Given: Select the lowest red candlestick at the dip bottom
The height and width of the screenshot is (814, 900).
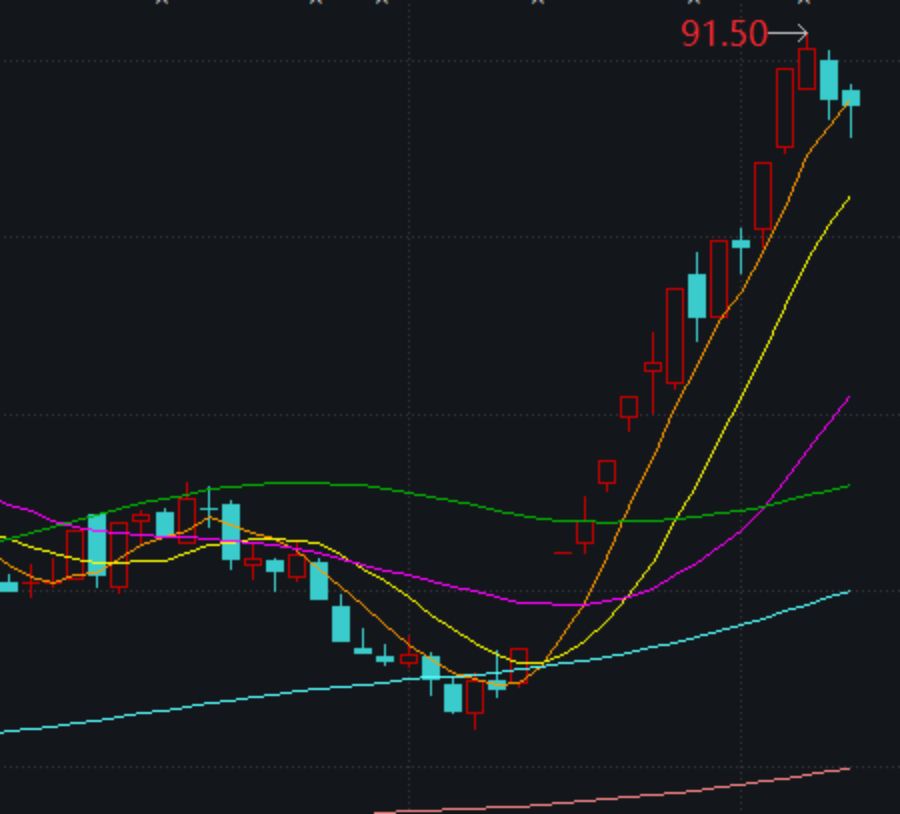Looking at the screenshot, I should (x=475, y=697).
